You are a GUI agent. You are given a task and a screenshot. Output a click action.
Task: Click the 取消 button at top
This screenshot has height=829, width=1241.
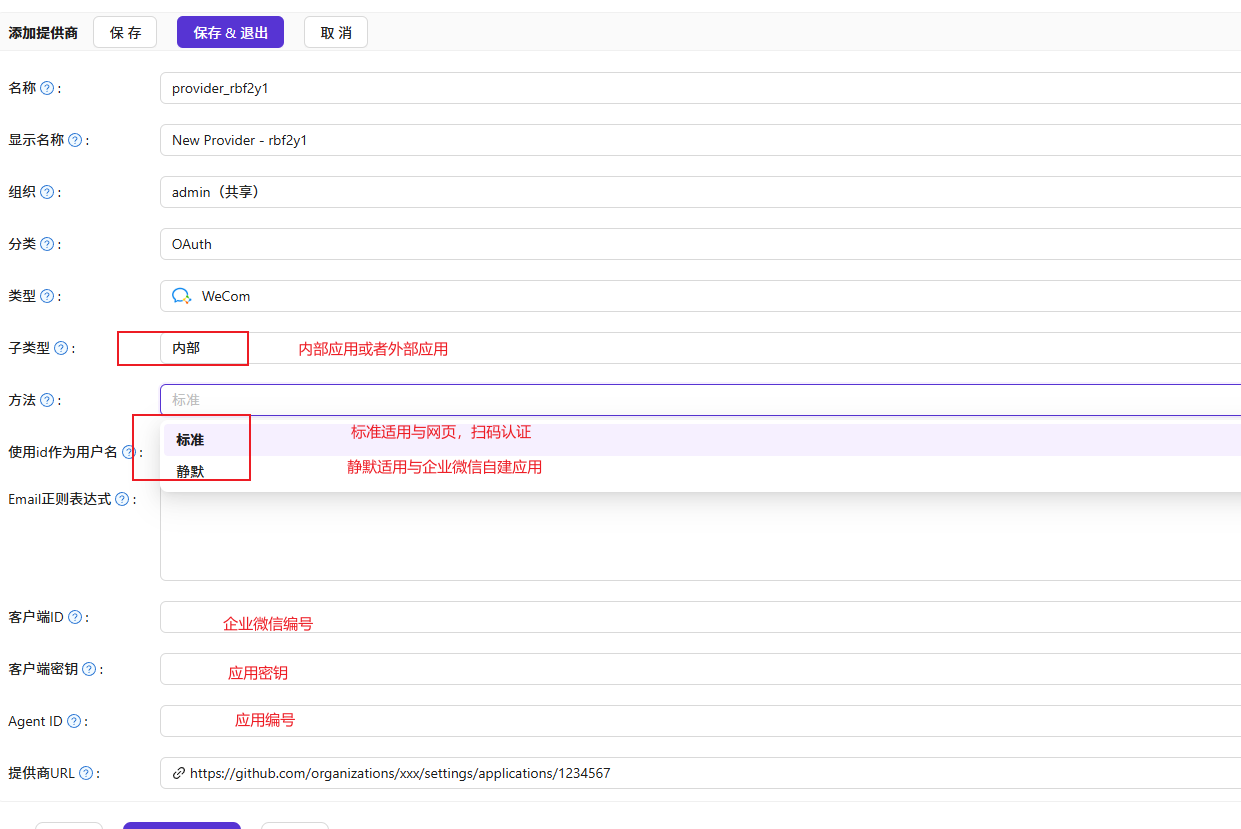336,32
